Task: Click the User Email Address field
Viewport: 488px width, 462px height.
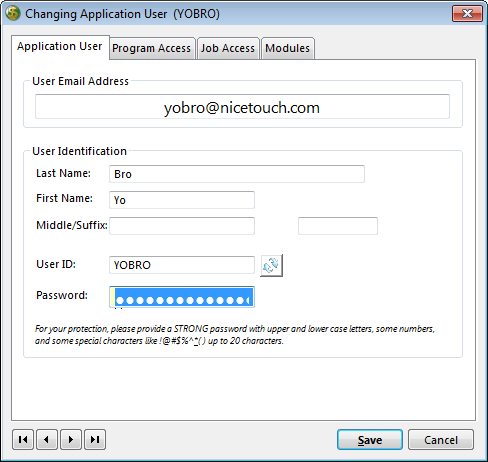Action: (x=242, y=107)
